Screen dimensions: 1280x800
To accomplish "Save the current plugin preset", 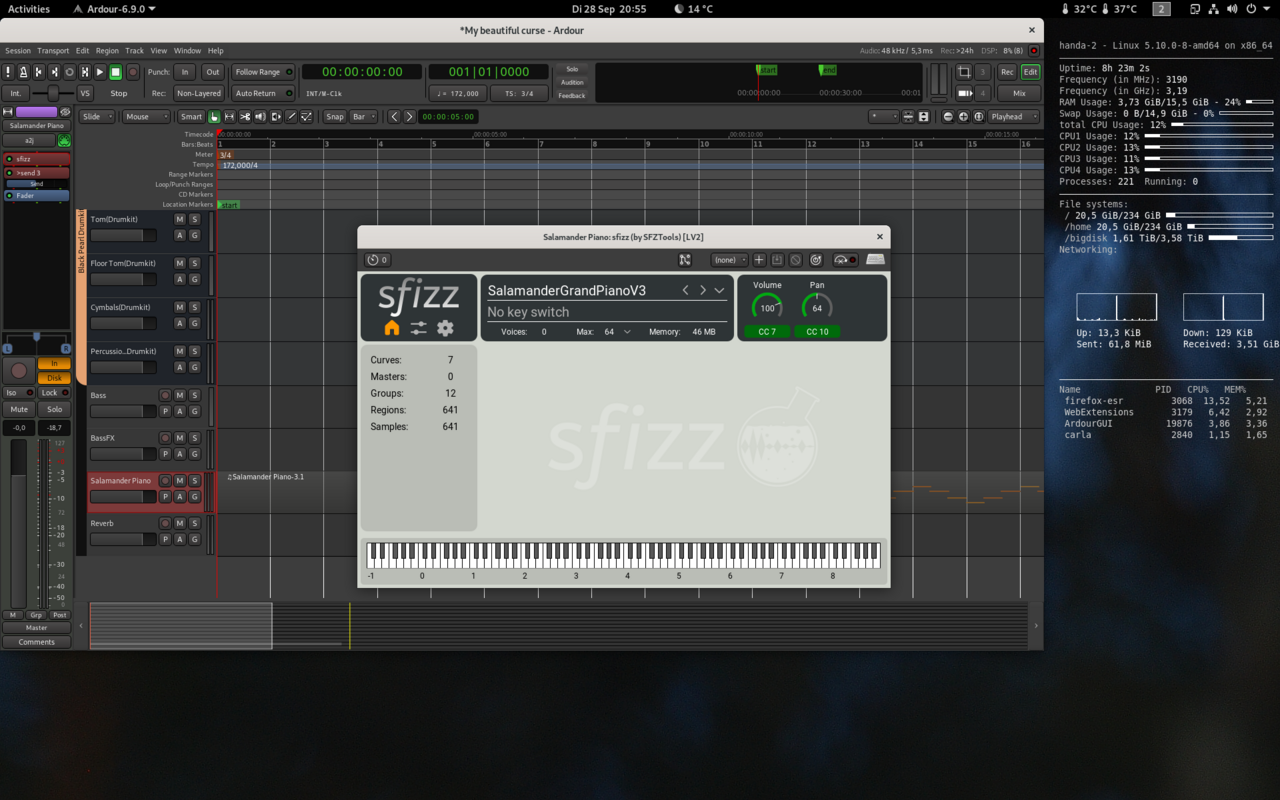I will pos(777,260).
